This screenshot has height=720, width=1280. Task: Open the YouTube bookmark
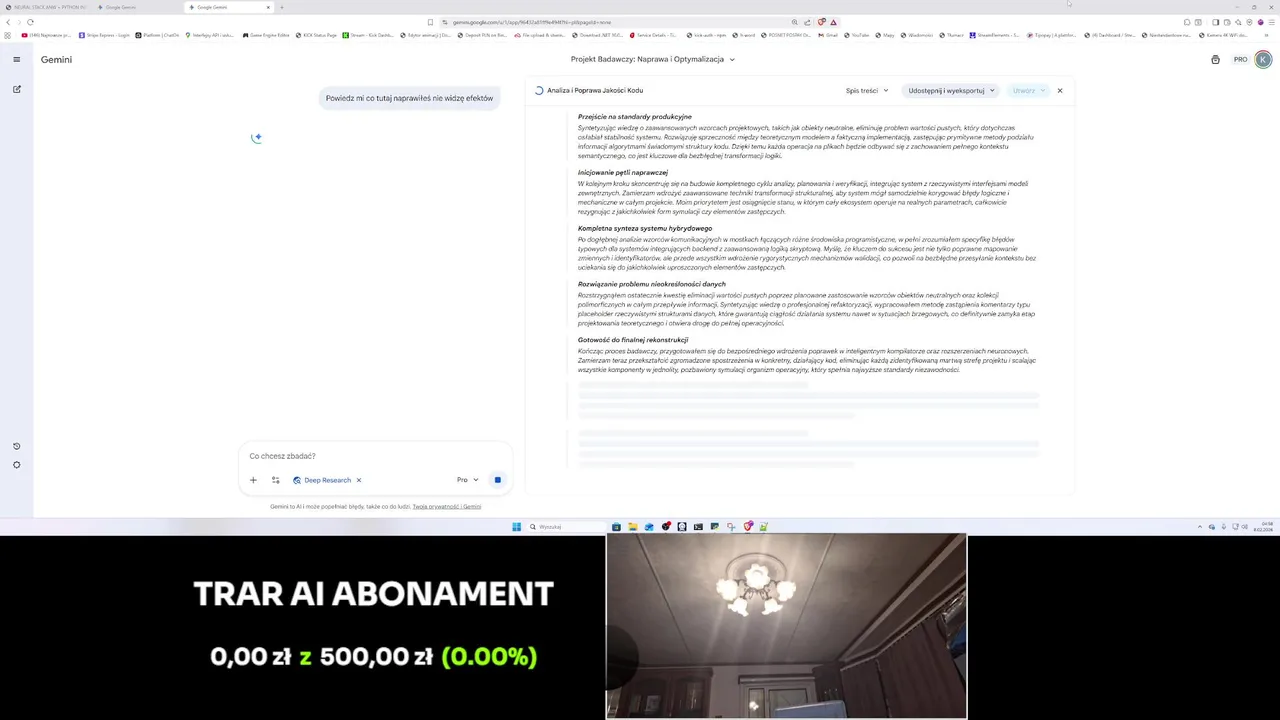click(857, 35)
